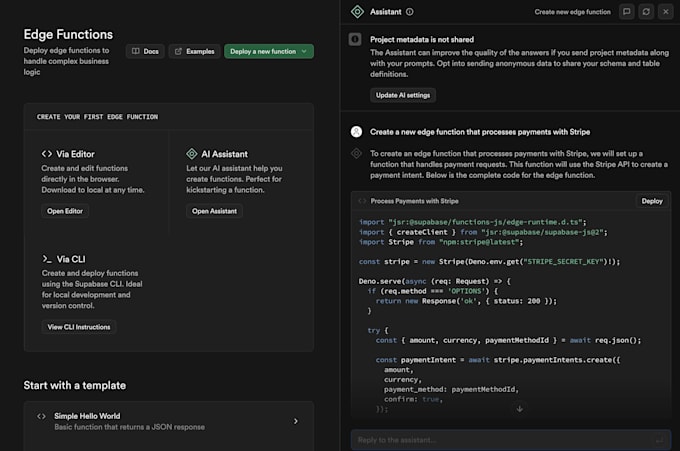Click the chevron on Simple Hello World row
Screen dimensions: 680x451
[x=296, y=421]
